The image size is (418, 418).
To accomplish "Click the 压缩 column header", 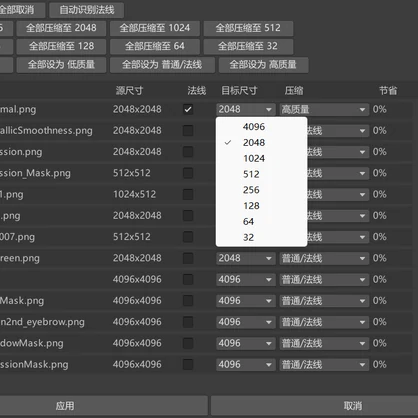I will (x=294, y=90).
